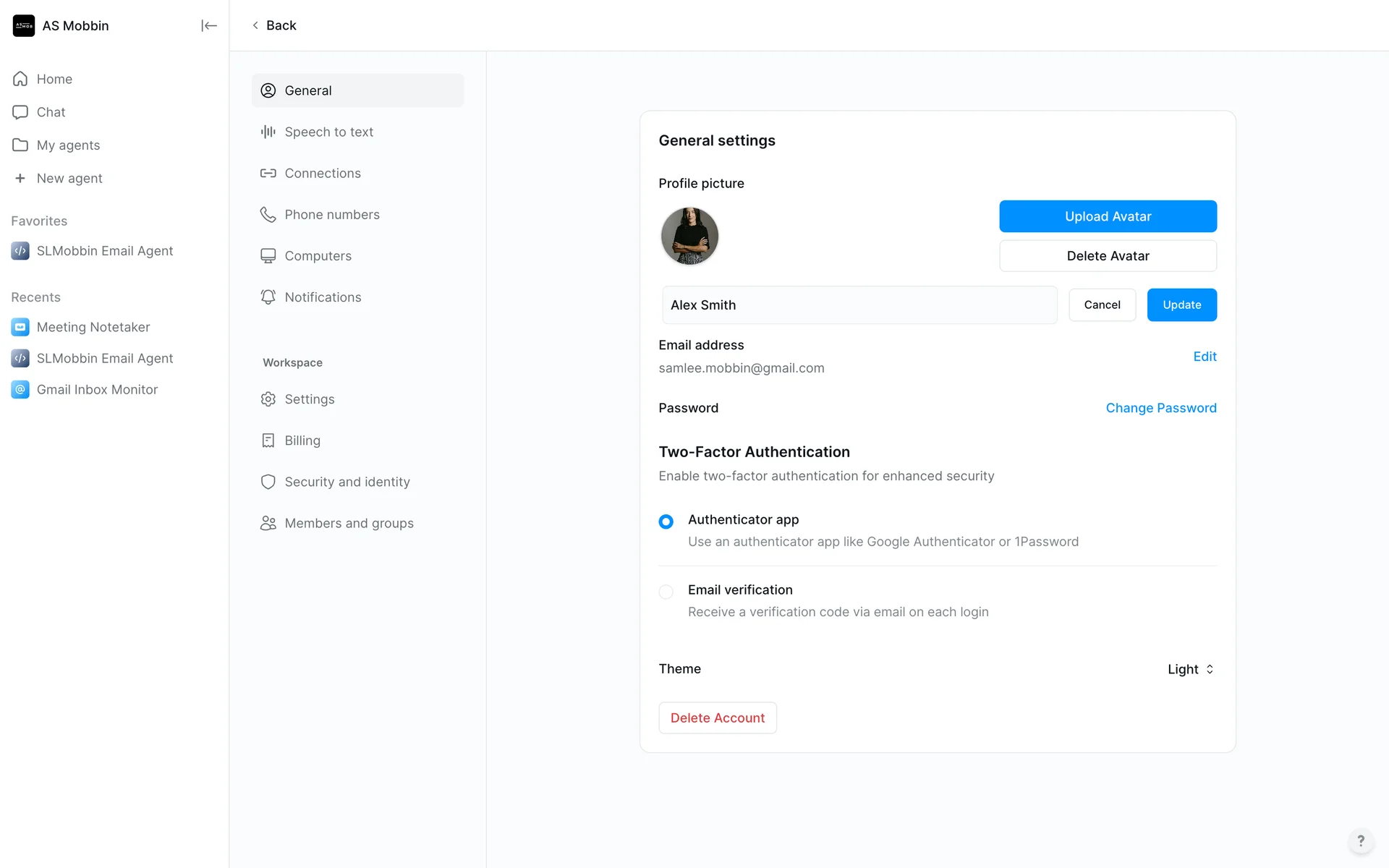
Task: Open the Computers settings page
Action: coord(318,256)
